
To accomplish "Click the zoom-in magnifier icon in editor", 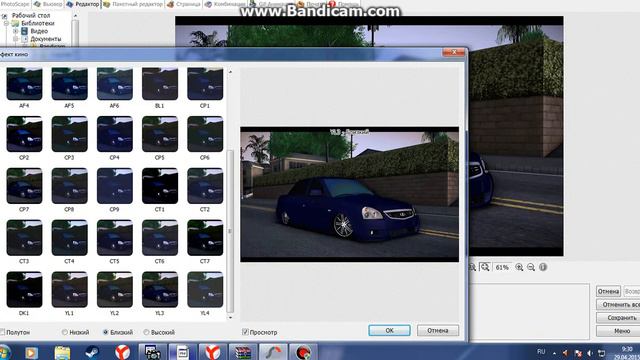I will pyautogui.click(x=519, y=267).
